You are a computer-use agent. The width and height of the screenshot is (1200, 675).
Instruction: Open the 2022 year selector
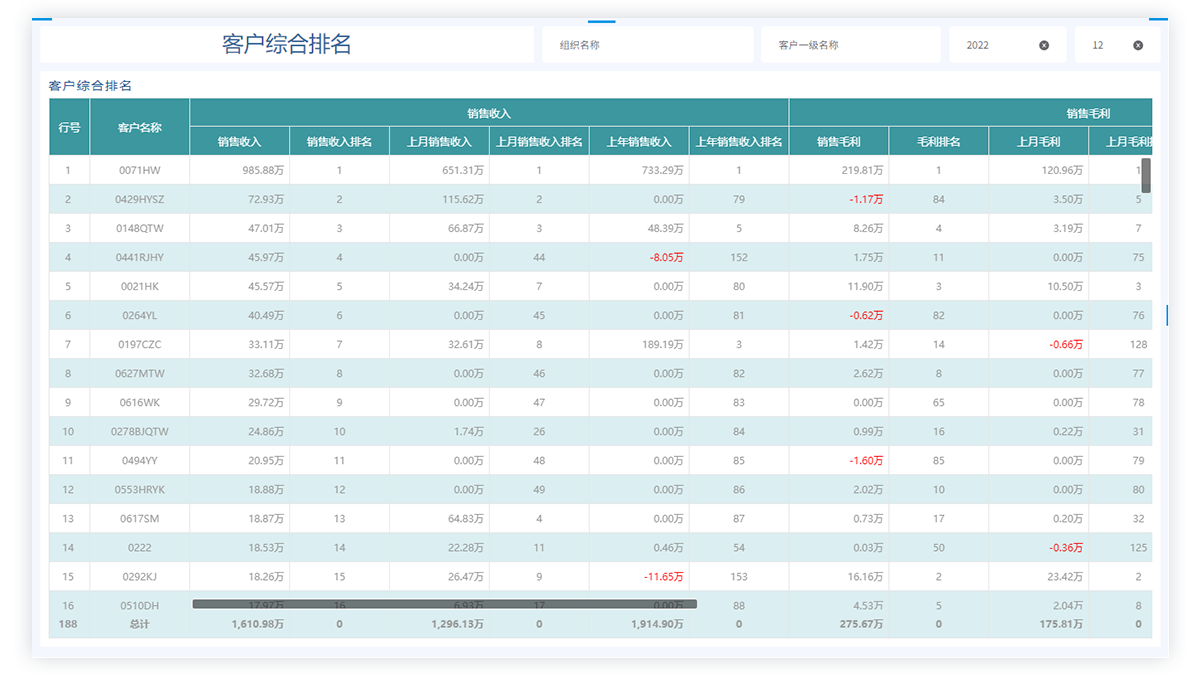coord(995,45)
